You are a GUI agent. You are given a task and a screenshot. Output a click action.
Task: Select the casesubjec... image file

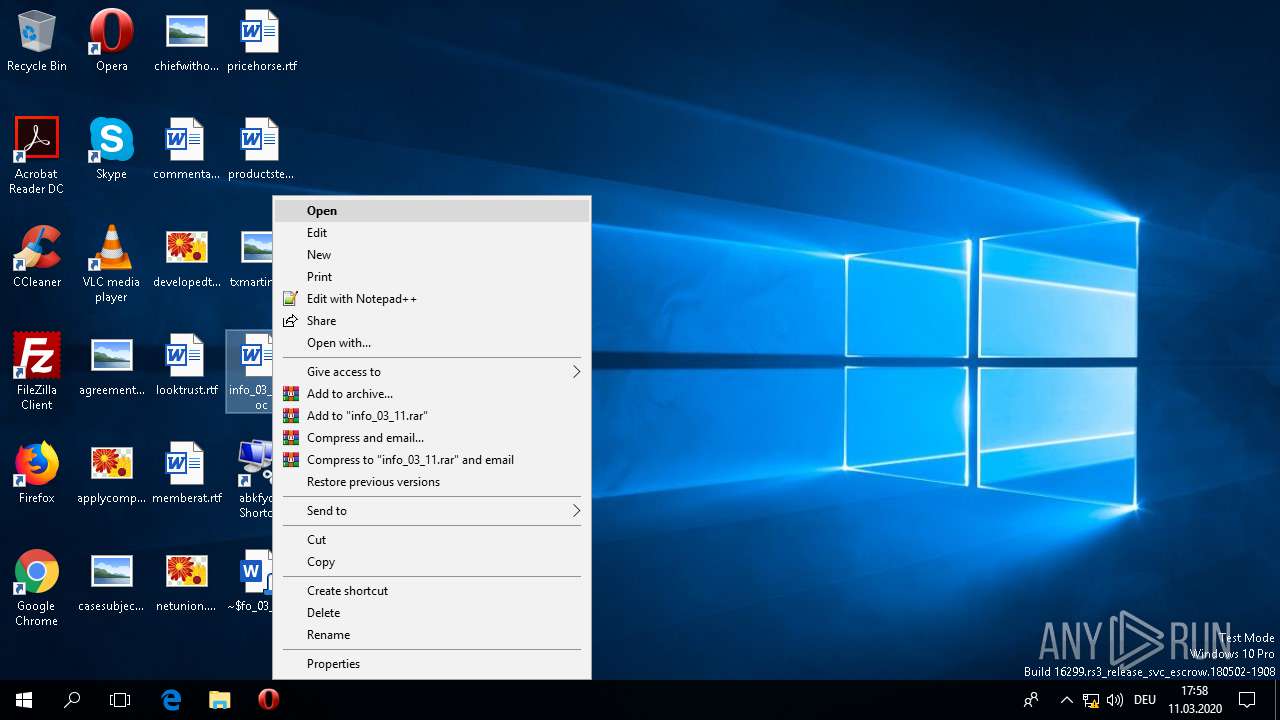tap(112, 581)
